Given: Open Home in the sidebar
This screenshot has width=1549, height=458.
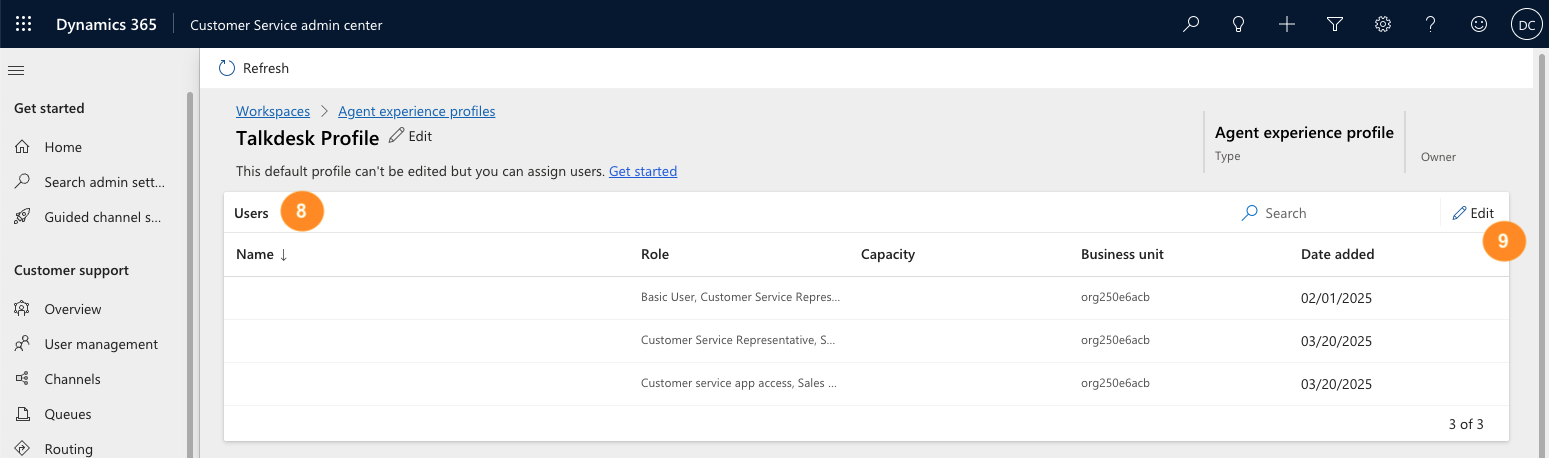Looking at the screenshot, I should pos(63,147).
